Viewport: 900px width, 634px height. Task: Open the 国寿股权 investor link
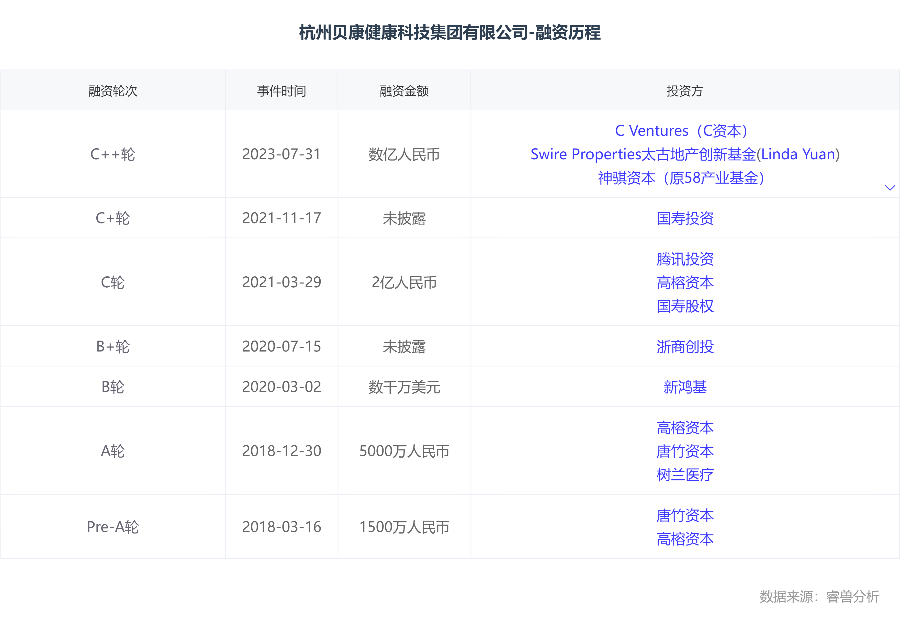click(685, 306)
